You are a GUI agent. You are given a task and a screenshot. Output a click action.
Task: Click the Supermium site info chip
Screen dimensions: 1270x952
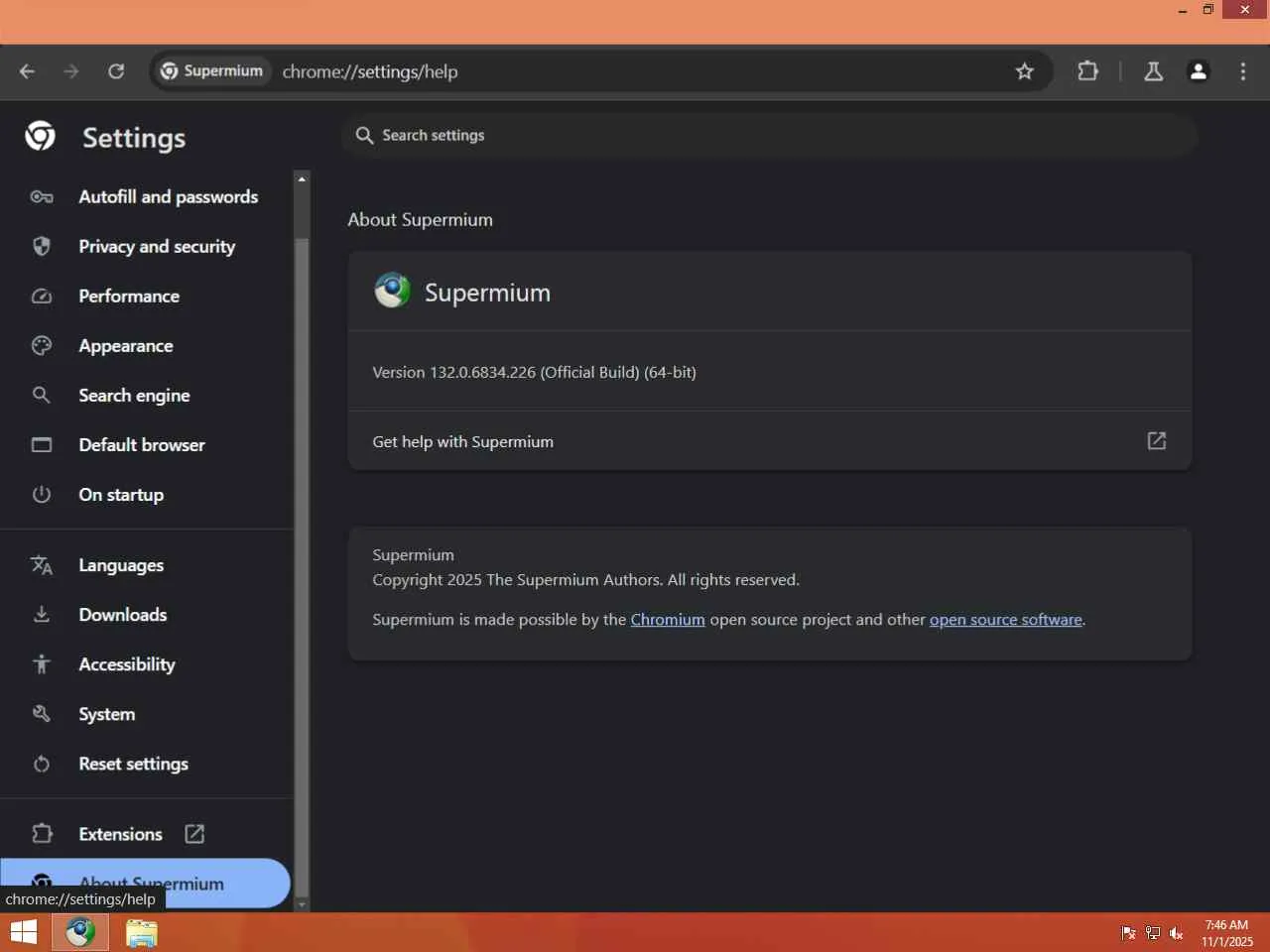pyautogui.click(x=212, y=71)
